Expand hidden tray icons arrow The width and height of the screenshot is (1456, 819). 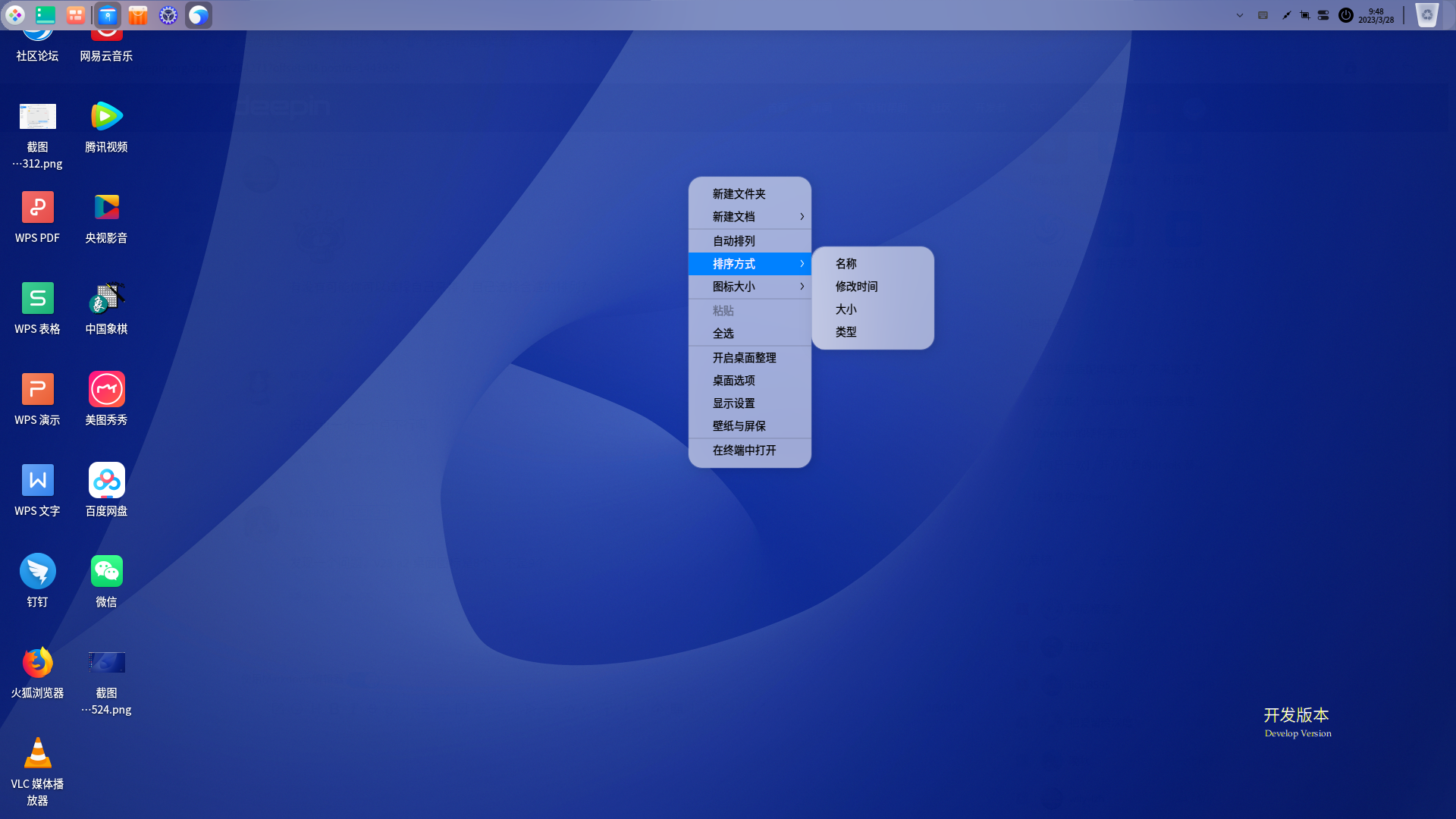point(1240,15)
